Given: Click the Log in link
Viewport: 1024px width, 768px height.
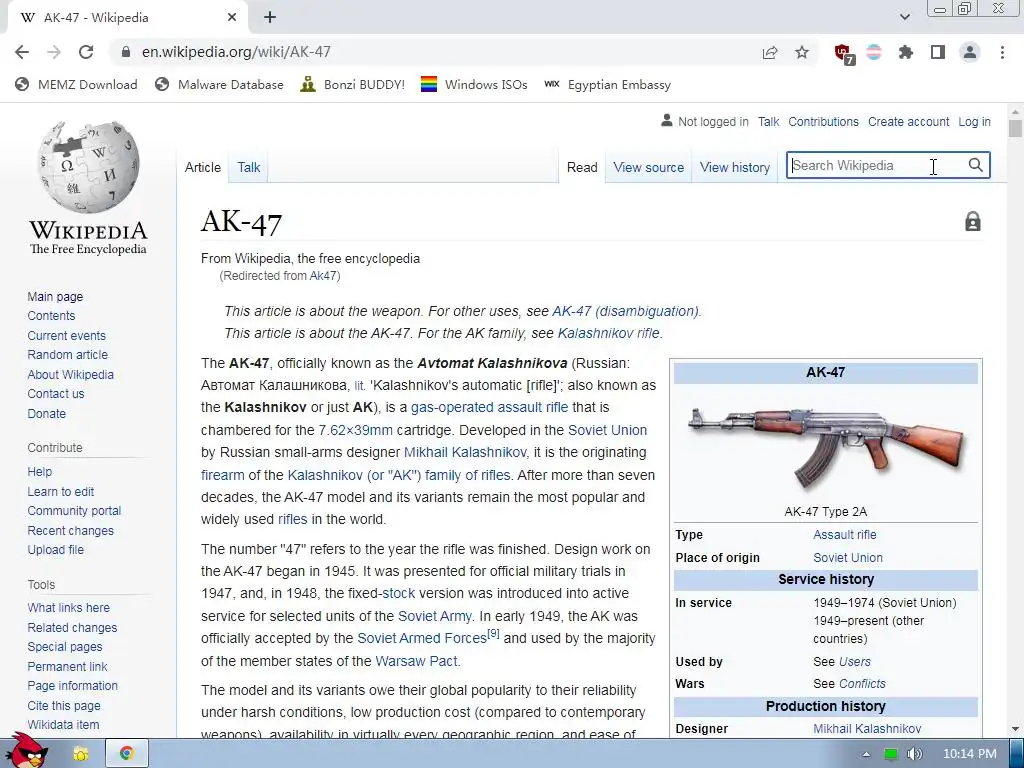Looking at the screenshot, I should (974, 121).
